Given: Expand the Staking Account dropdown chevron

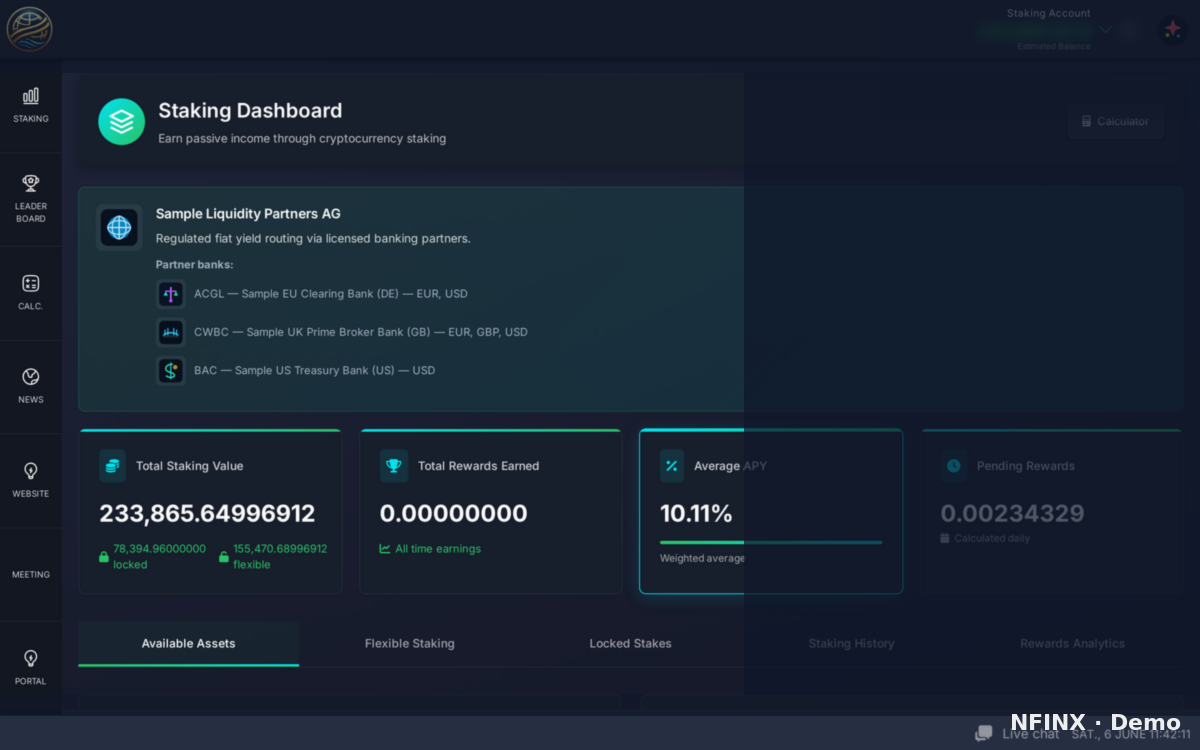Looking at the screenshot, I should 1105,30.
